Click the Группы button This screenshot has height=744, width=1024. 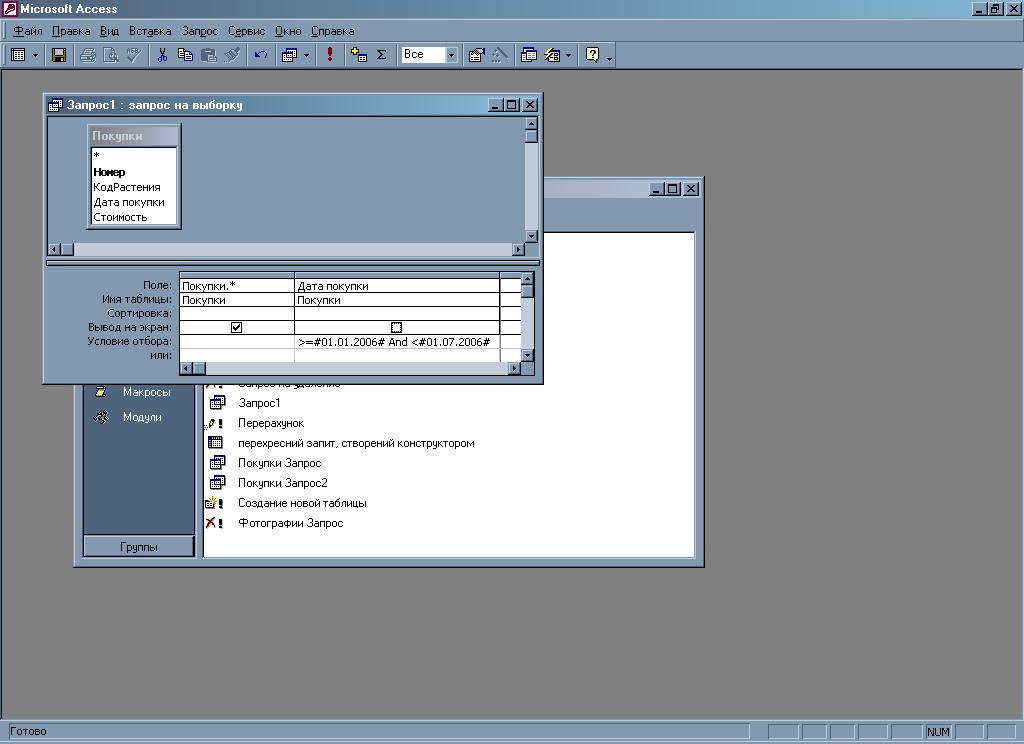pyautogui.click(x=139, y=547)
